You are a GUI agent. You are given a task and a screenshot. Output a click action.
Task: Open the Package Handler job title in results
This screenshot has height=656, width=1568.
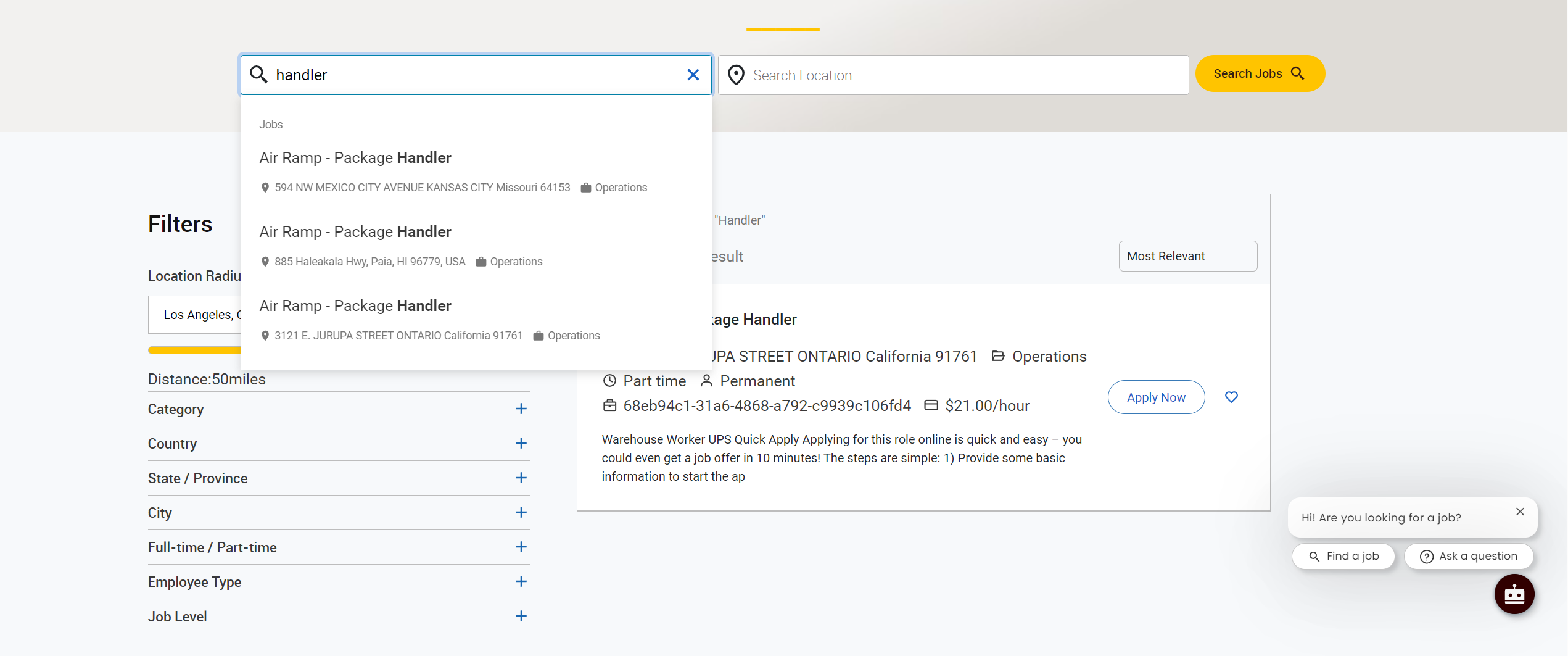[754, 320]
